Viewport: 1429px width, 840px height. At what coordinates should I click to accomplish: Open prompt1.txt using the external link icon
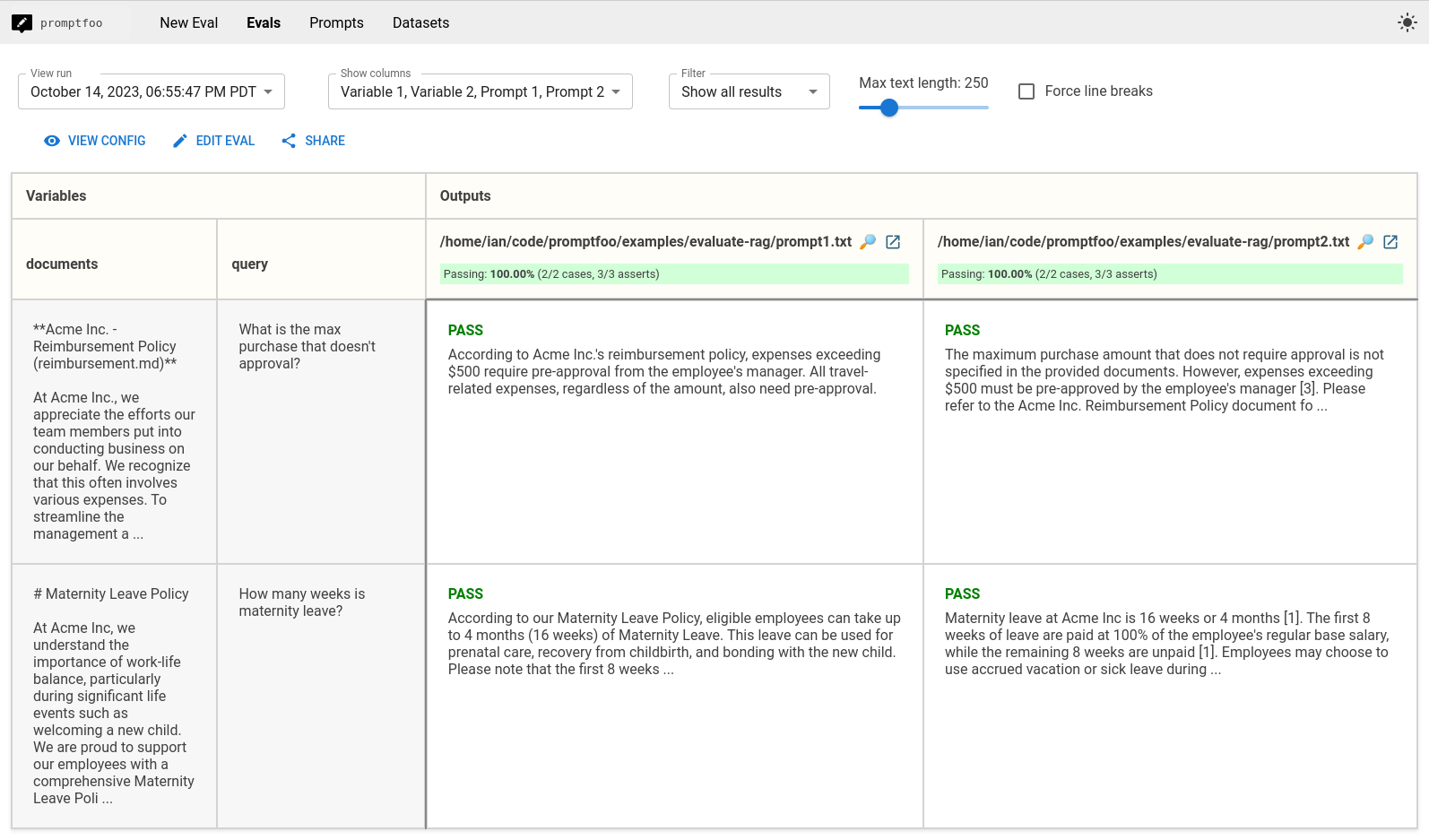[x=893, y=242]
